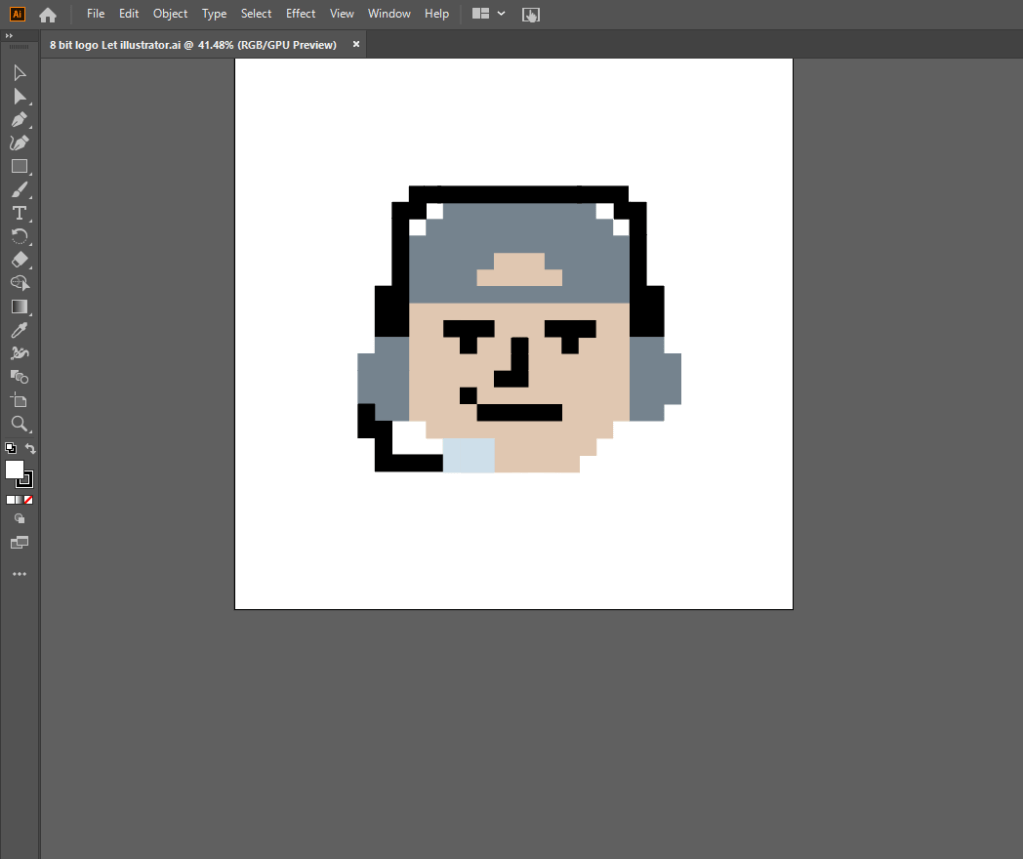Open the Object menu
The height and width of the screenshot is (859, 1023).
[x=170, y=14]
